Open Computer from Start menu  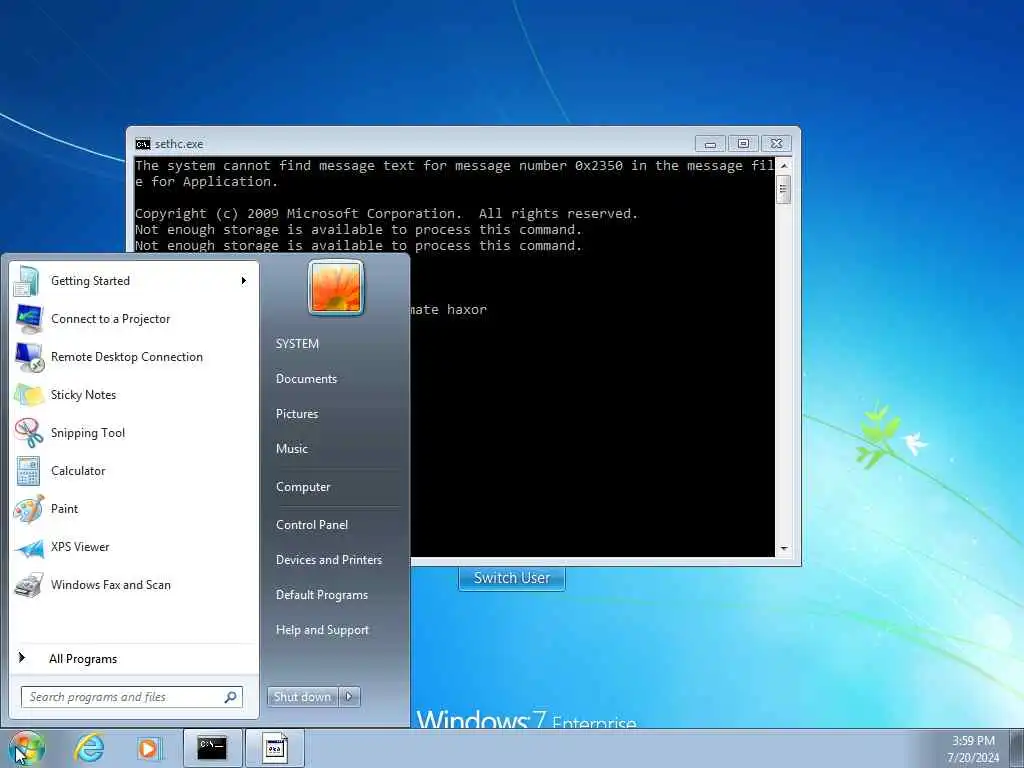[303, 487]
